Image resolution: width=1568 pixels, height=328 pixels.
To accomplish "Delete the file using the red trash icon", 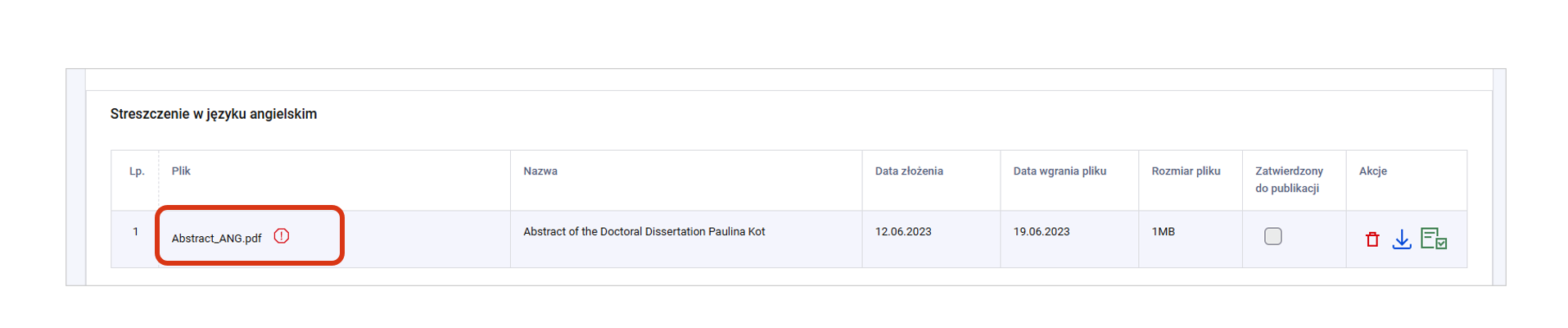I will point(1372,239).
